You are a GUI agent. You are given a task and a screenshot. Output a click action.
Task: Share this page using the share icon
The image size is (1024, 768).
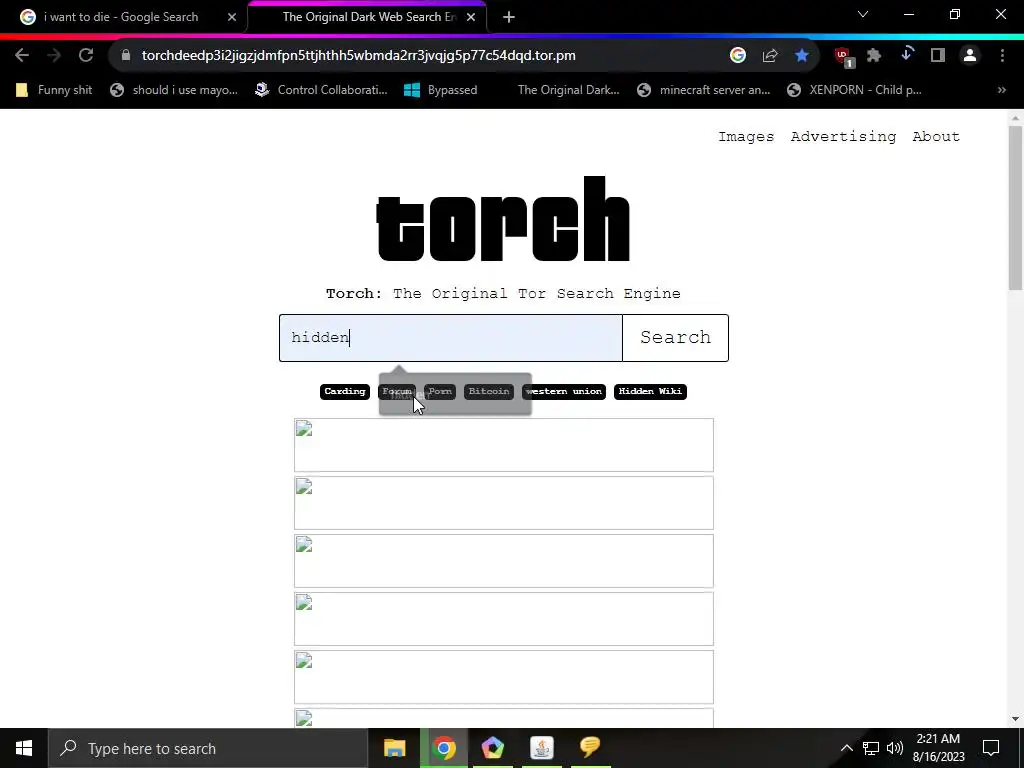pos(770,56)
